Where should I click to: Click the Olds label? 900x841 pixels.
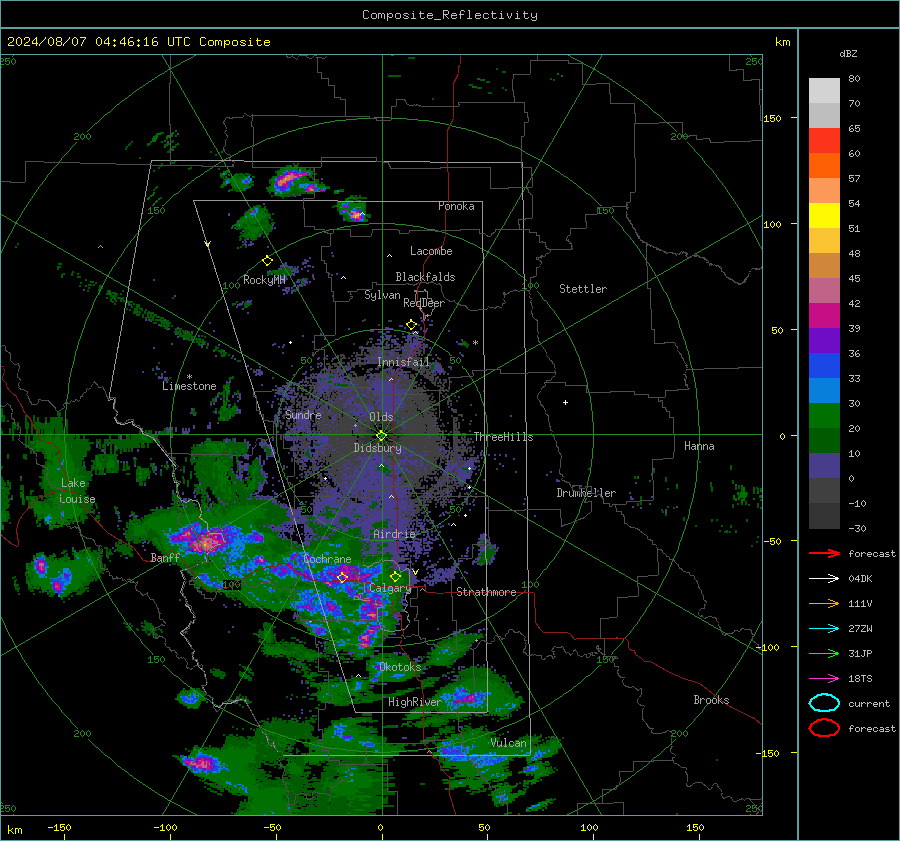pyautogui.click(x=381, y=417)
